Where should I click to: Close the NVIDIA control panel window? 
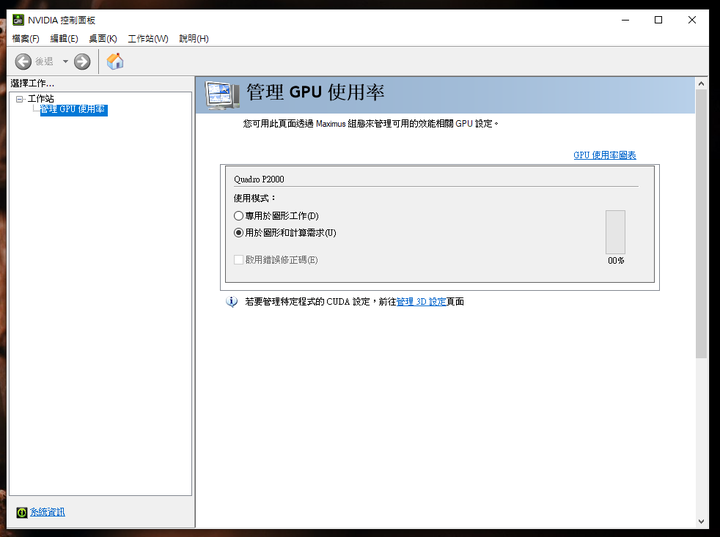coord(692,20)
